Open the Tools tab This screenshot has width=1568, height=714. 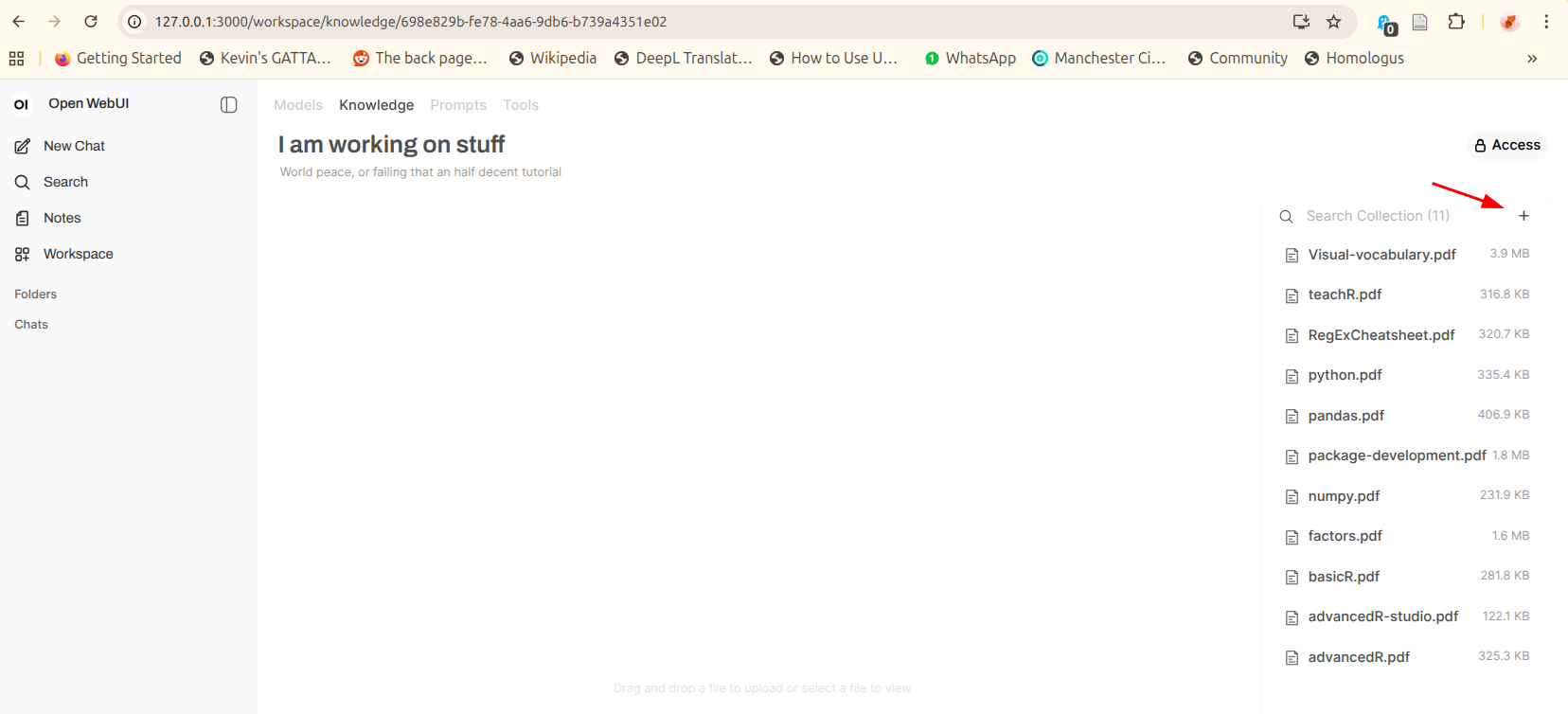tap(521, 105)
